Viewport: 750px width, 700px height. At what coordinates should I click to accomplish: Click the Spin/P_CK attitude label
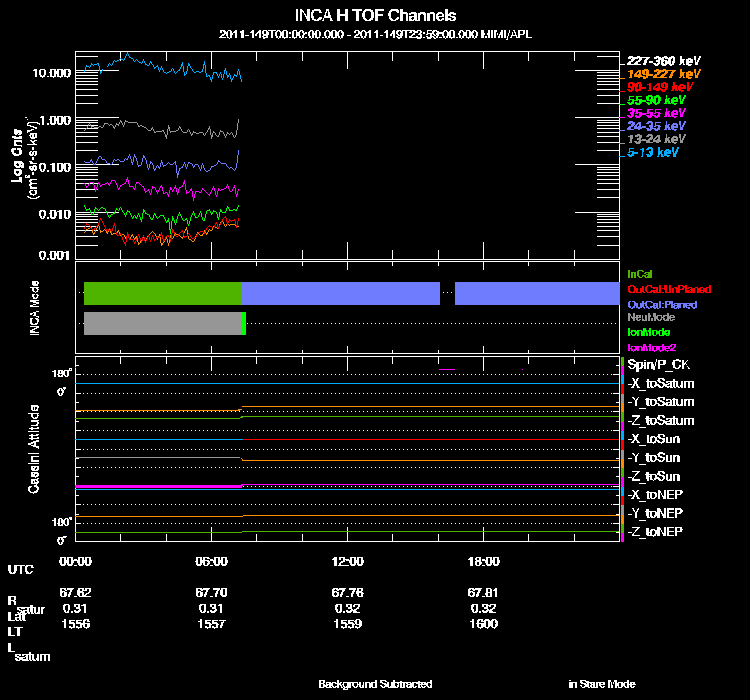pos(659,365)
